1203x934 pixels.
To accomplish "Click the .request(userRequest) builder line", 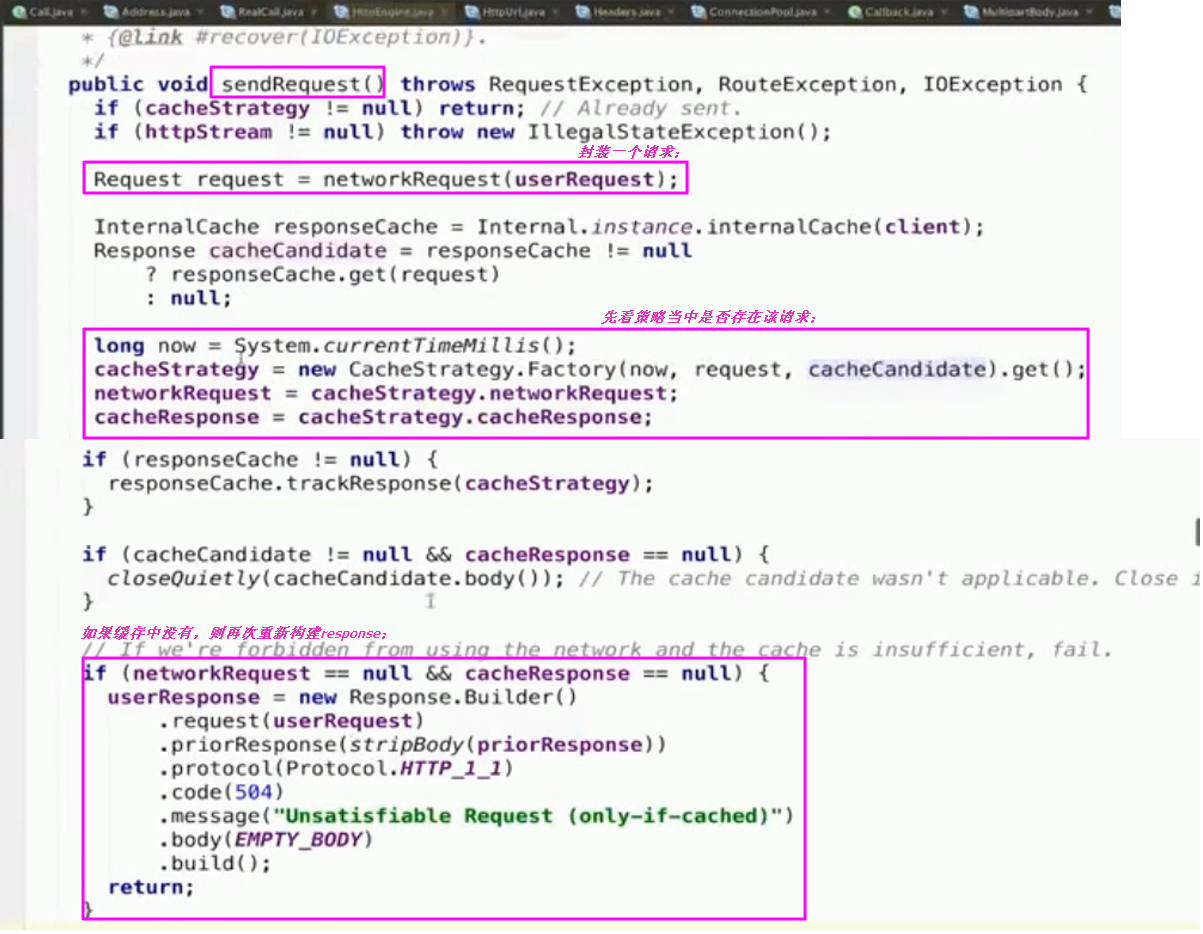I will click(292, 722).
